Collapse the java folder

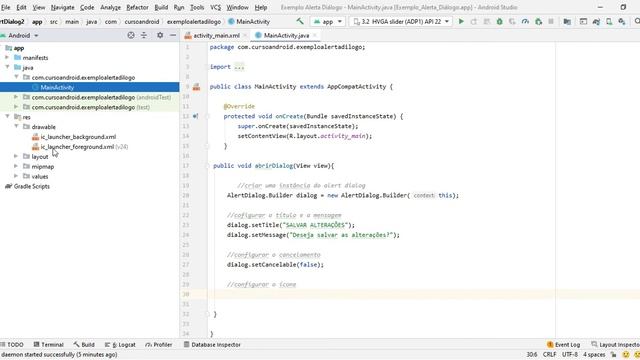coord(7,67)
